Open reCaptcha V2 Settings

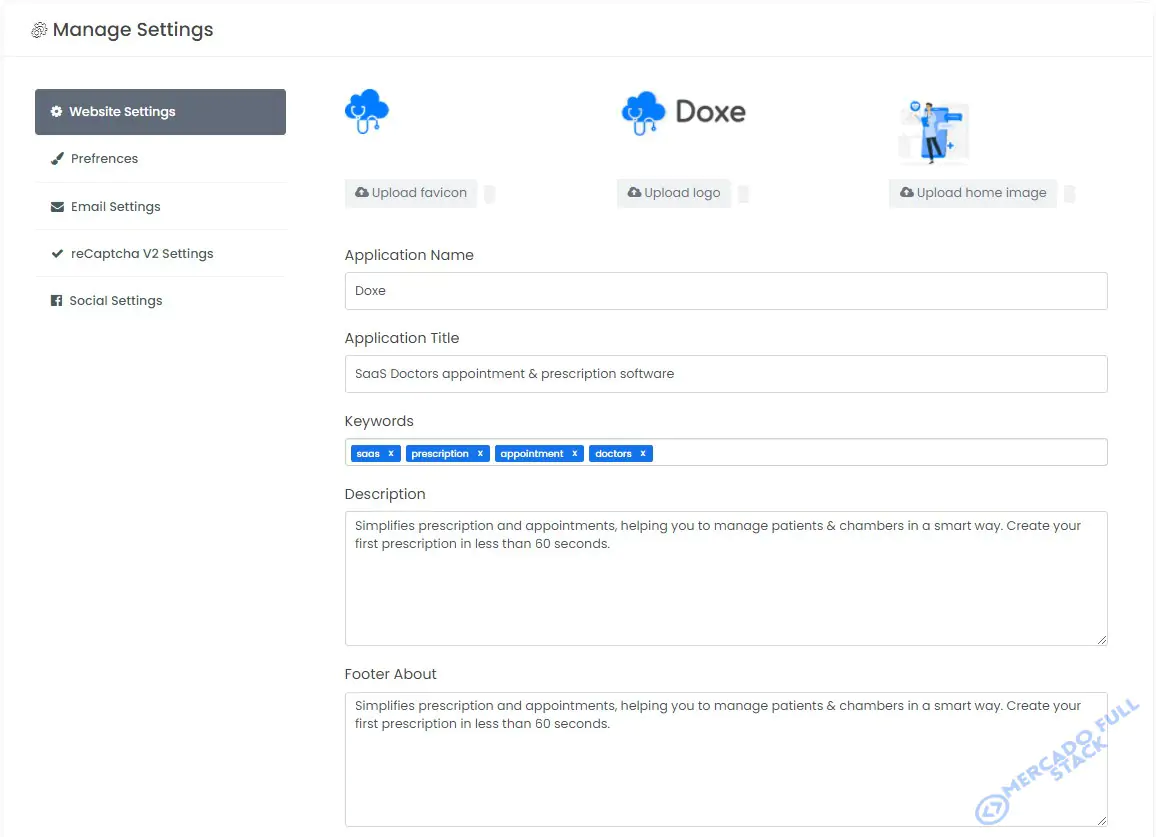[160, 254]
